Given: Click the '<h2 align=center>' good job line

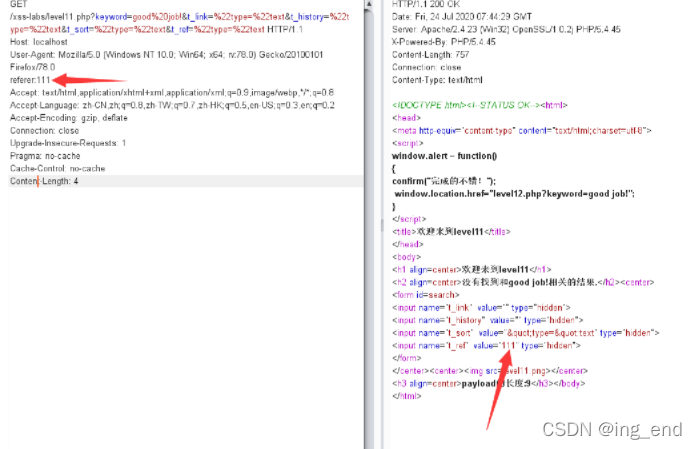Looking at the screenshot, I should 523,282.
